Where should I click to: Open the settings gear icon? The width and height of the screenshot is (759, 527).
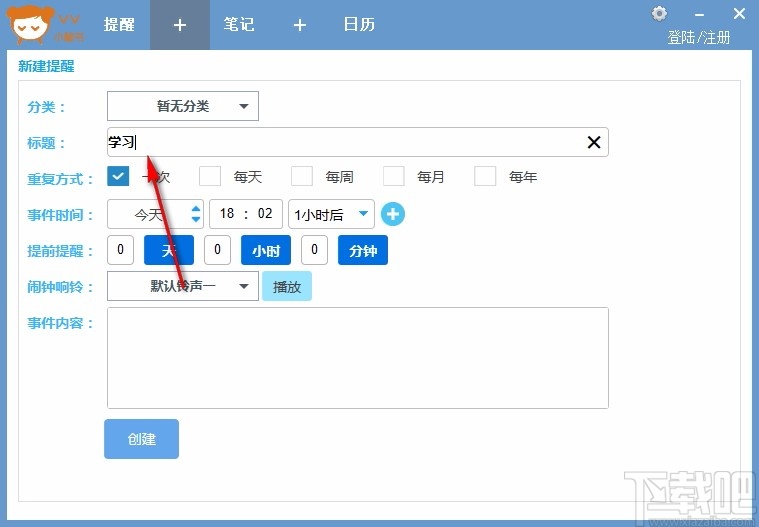(x=659, y=14)
